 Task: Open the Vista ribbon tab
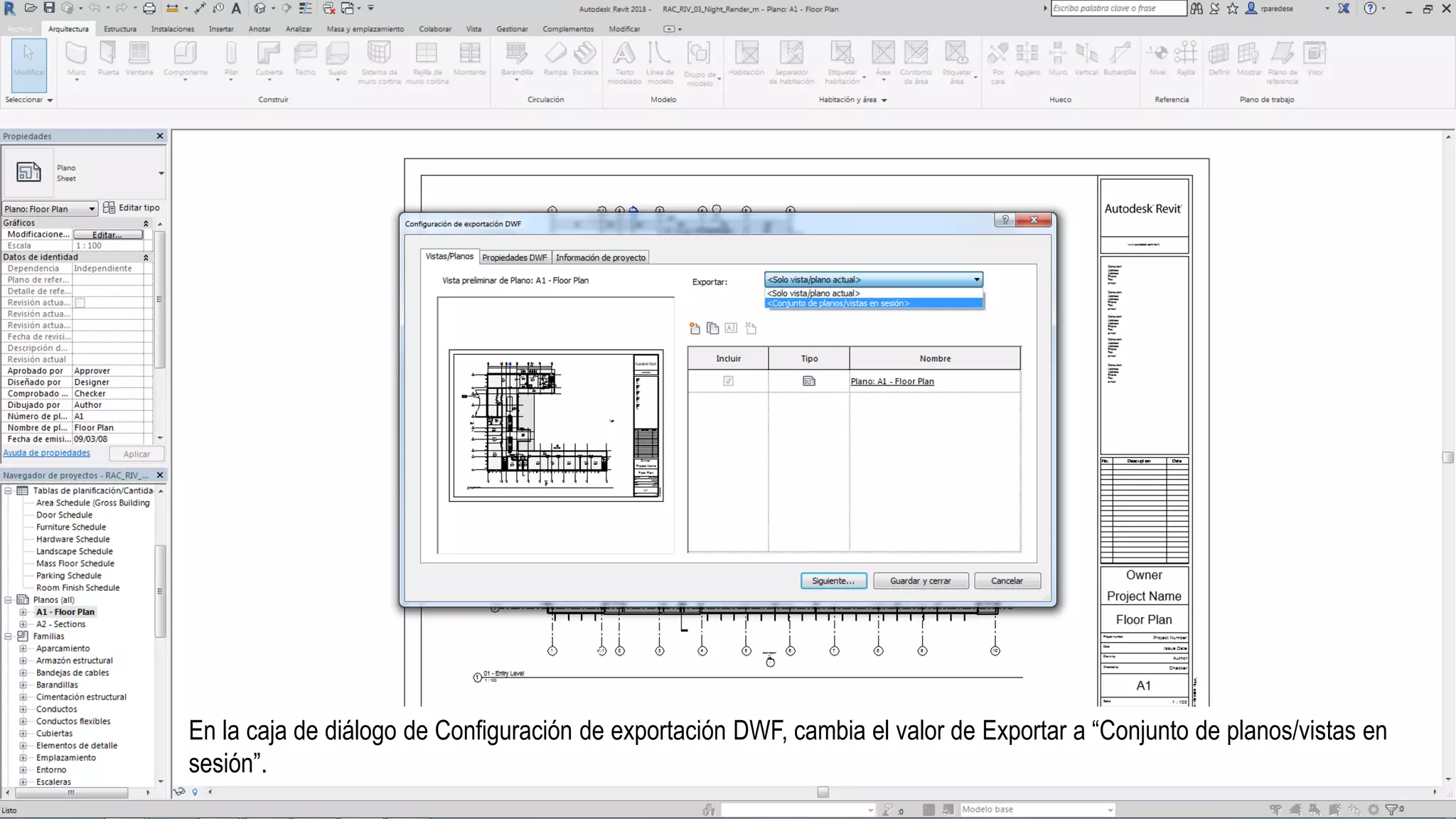pos(473,29)
